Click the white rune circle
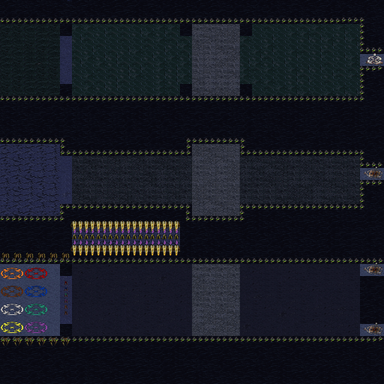 point(12,310)
